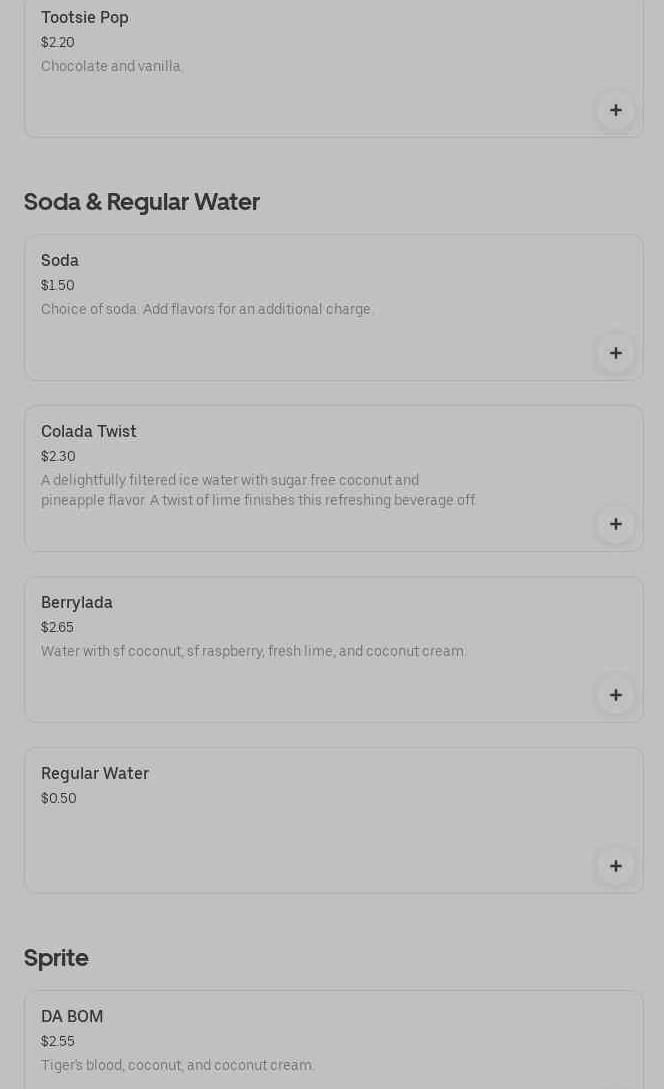Open the DA BOM item title
This screenshot has width=664, height=1089.
[72, 1017]
